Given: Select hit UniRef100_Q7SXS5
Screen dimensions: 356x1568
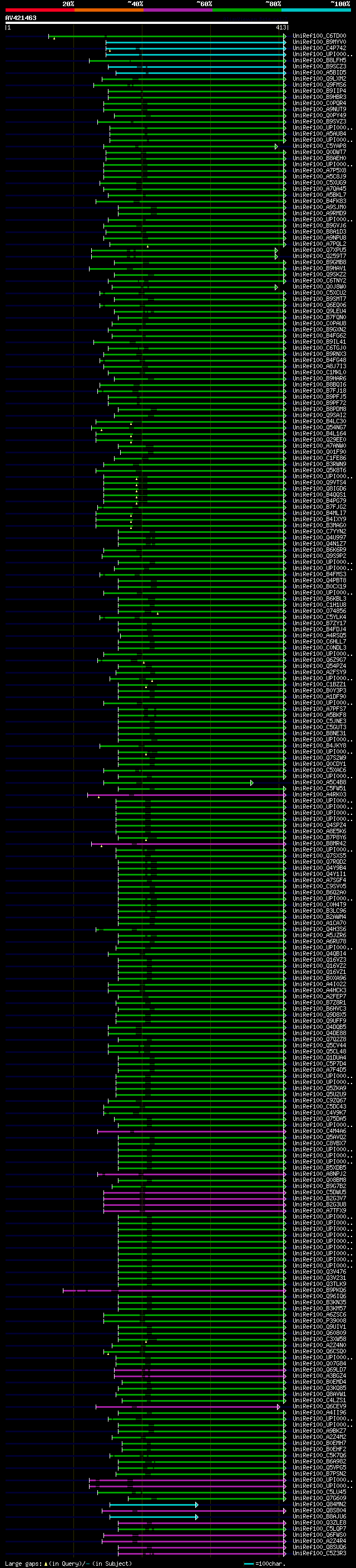Looking at the screenshot, I should 319,856.
